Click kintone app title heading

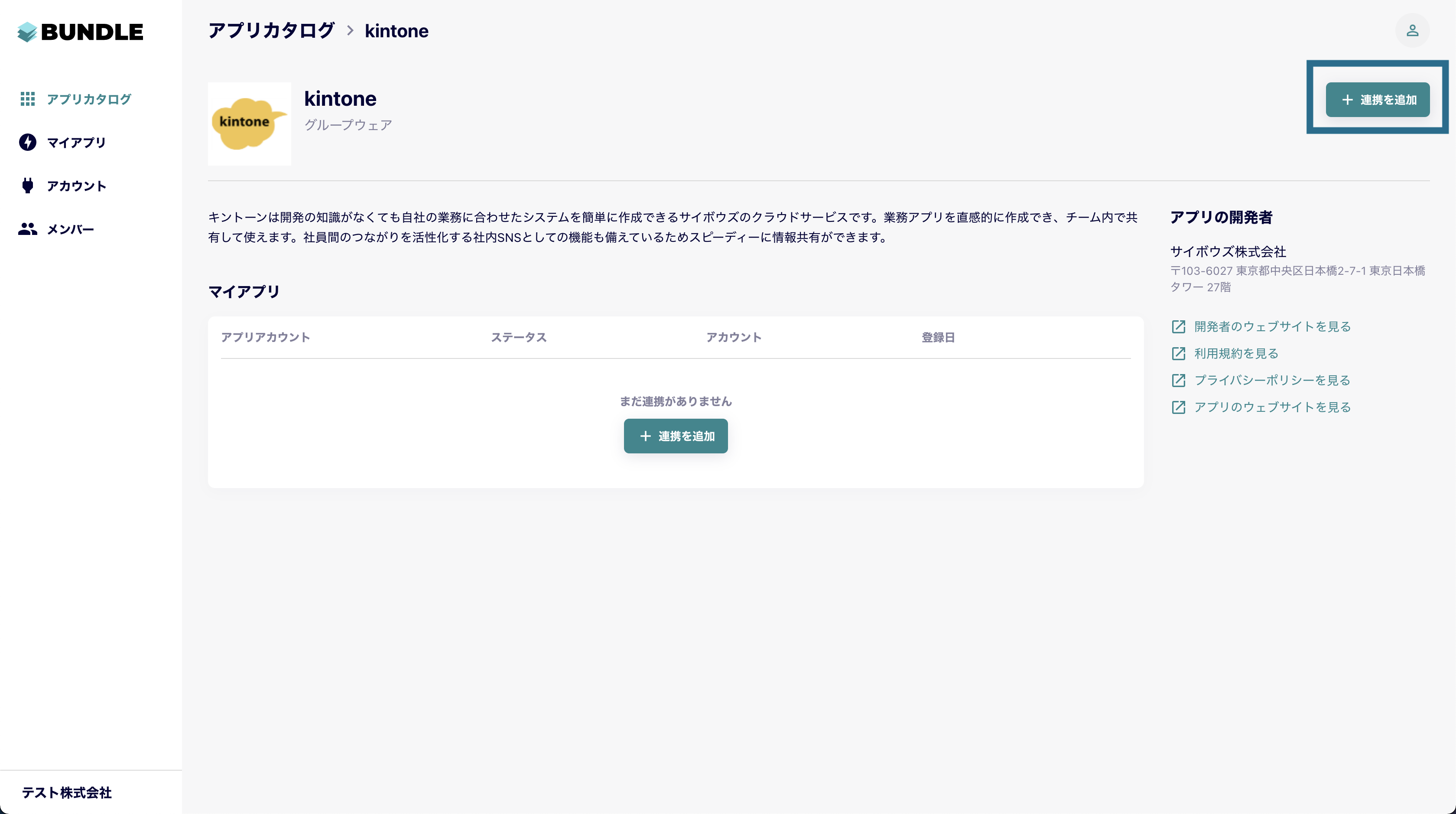[x=340, y=98]
